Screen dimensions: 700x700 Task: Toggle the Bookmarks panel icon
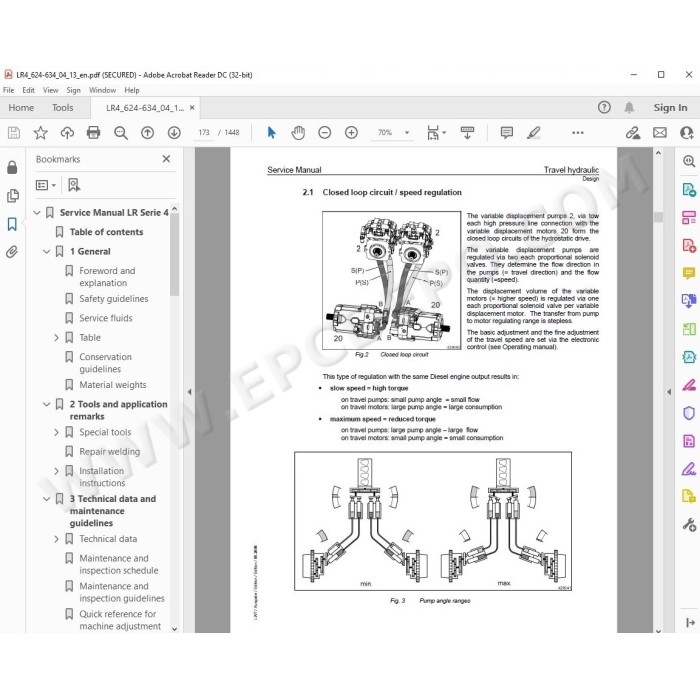[12, 224]
